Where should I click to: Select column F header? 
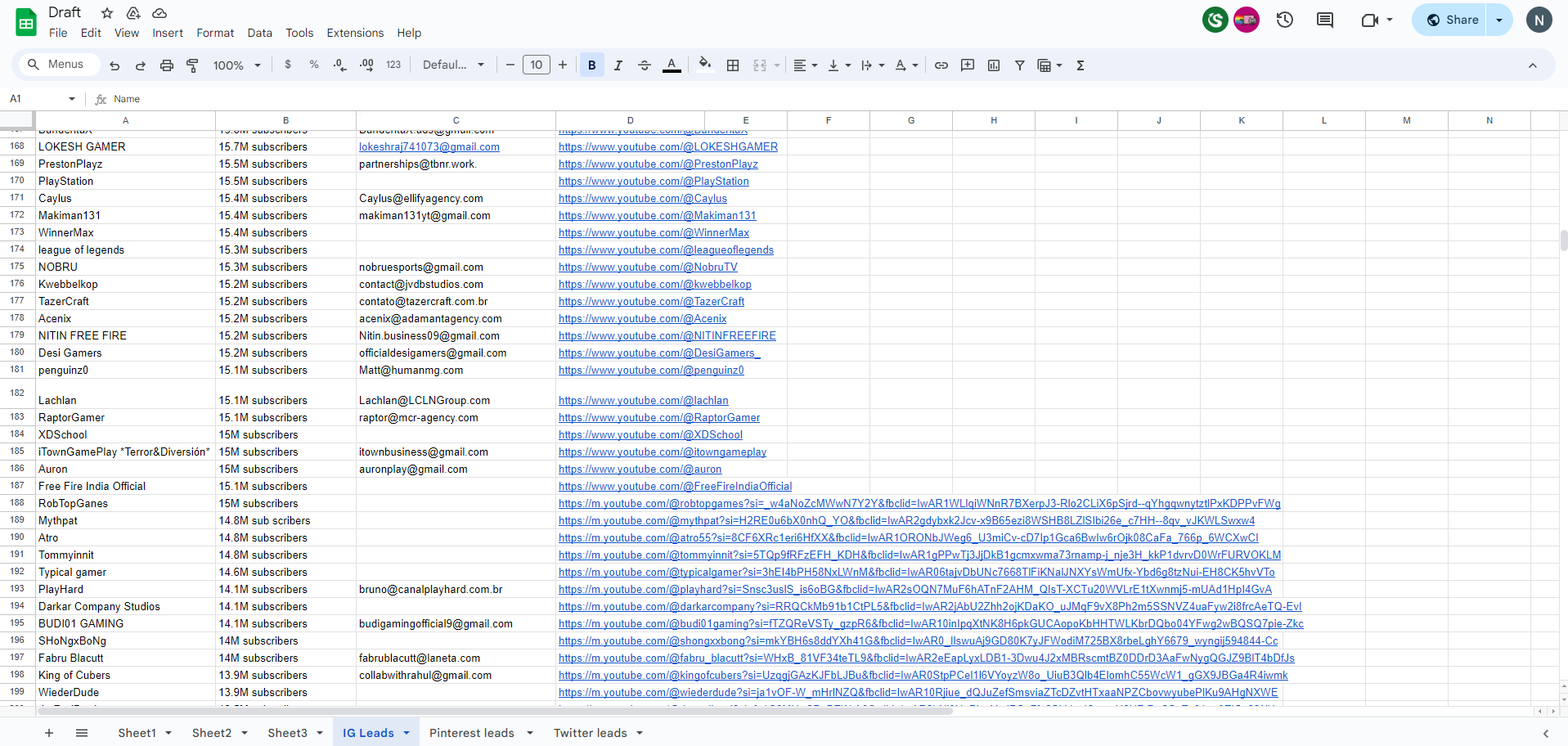pyautogui.click(x=829, y=120)
